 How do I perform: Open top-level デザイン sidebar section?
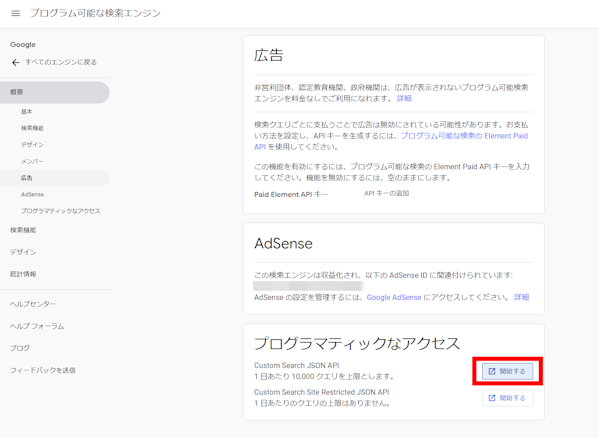23,252
